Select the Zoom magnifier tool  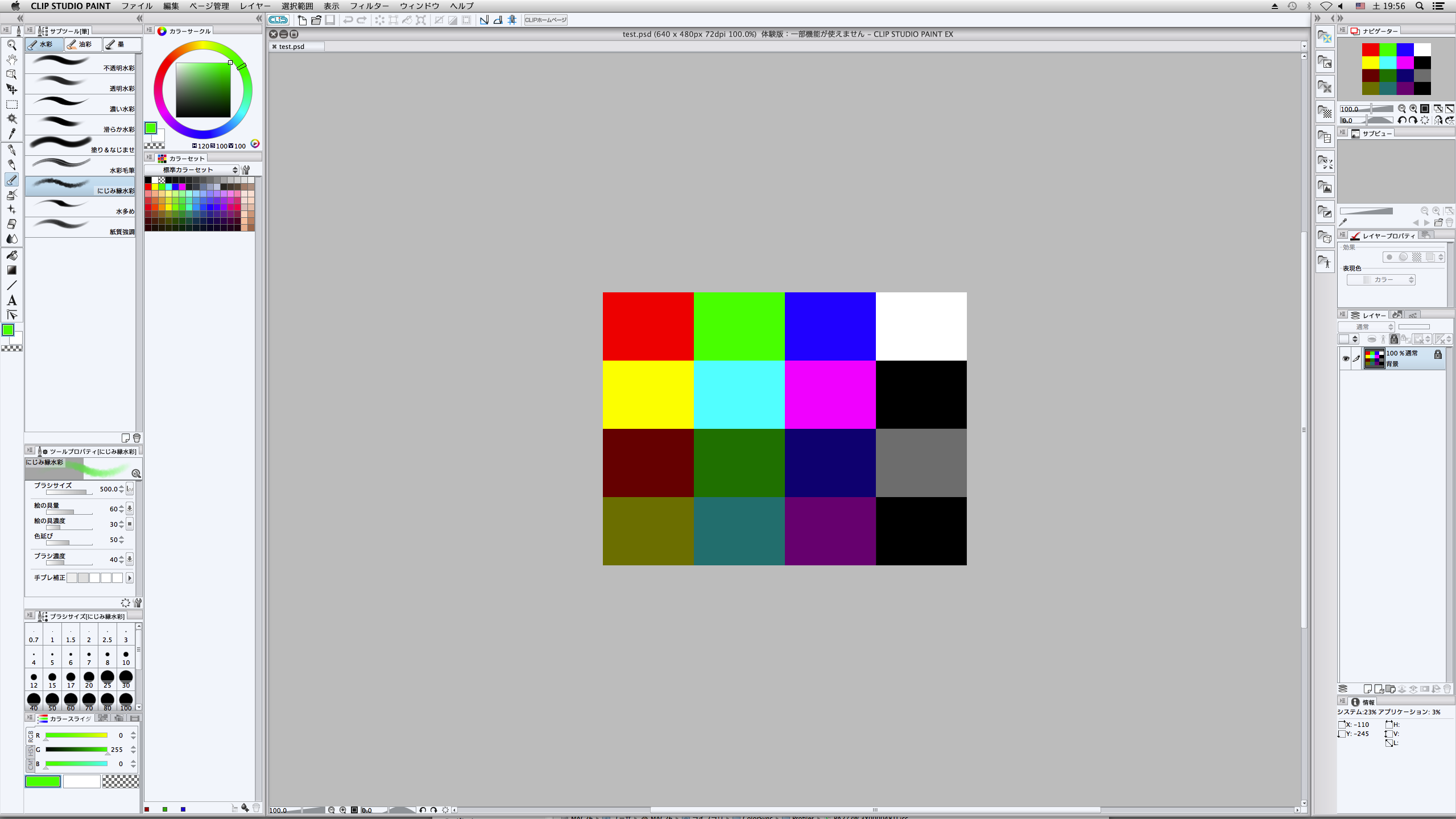click(x=11, y=45)
